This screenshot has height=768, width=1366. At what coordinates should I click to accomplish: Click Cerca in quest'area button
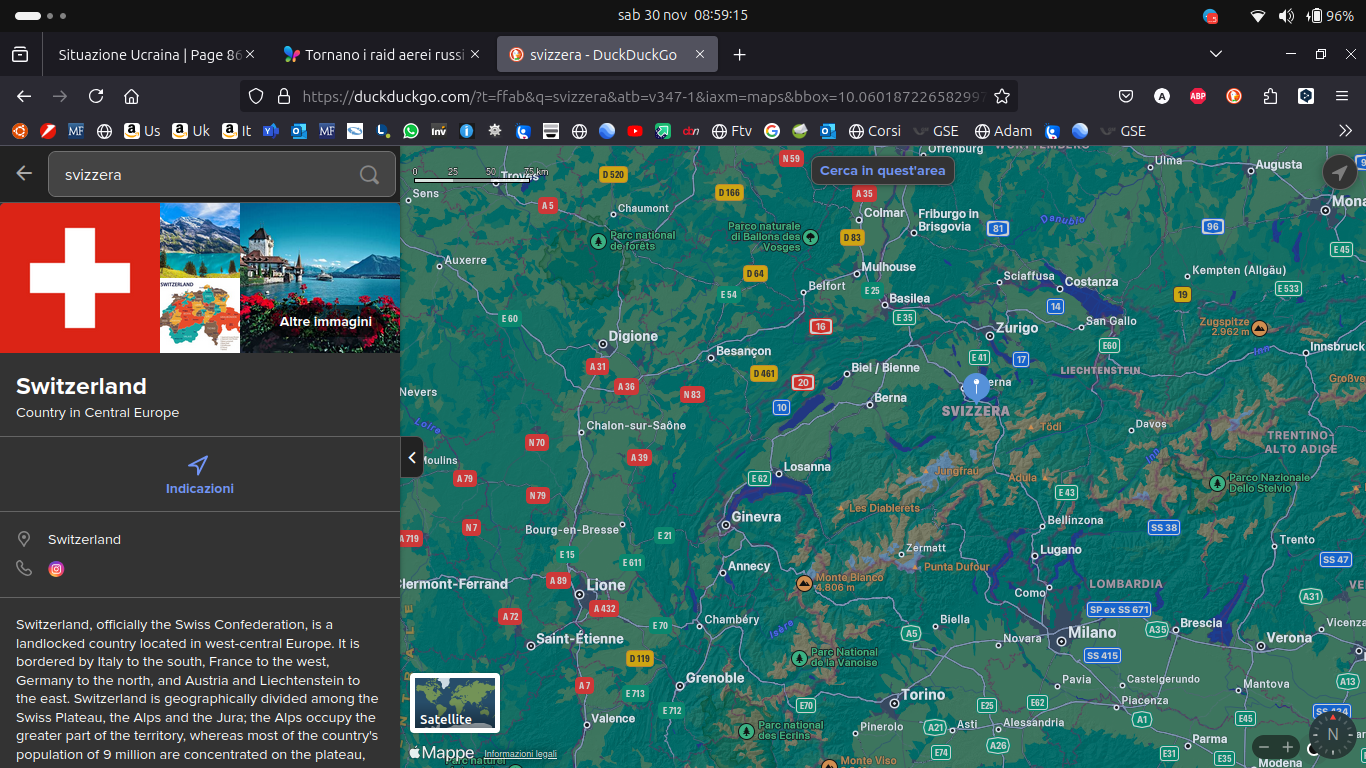click(882, 171)
